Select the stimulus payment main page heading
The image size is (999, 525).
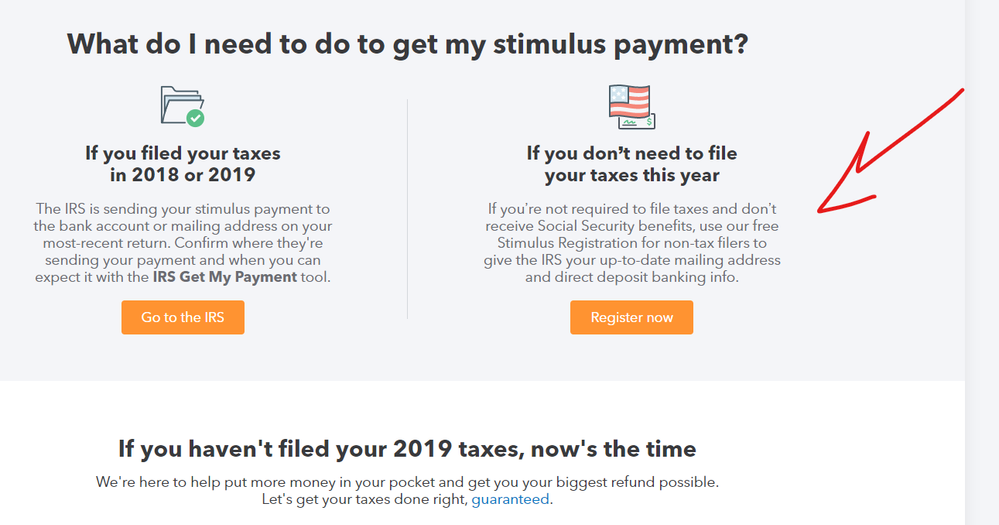408,45
